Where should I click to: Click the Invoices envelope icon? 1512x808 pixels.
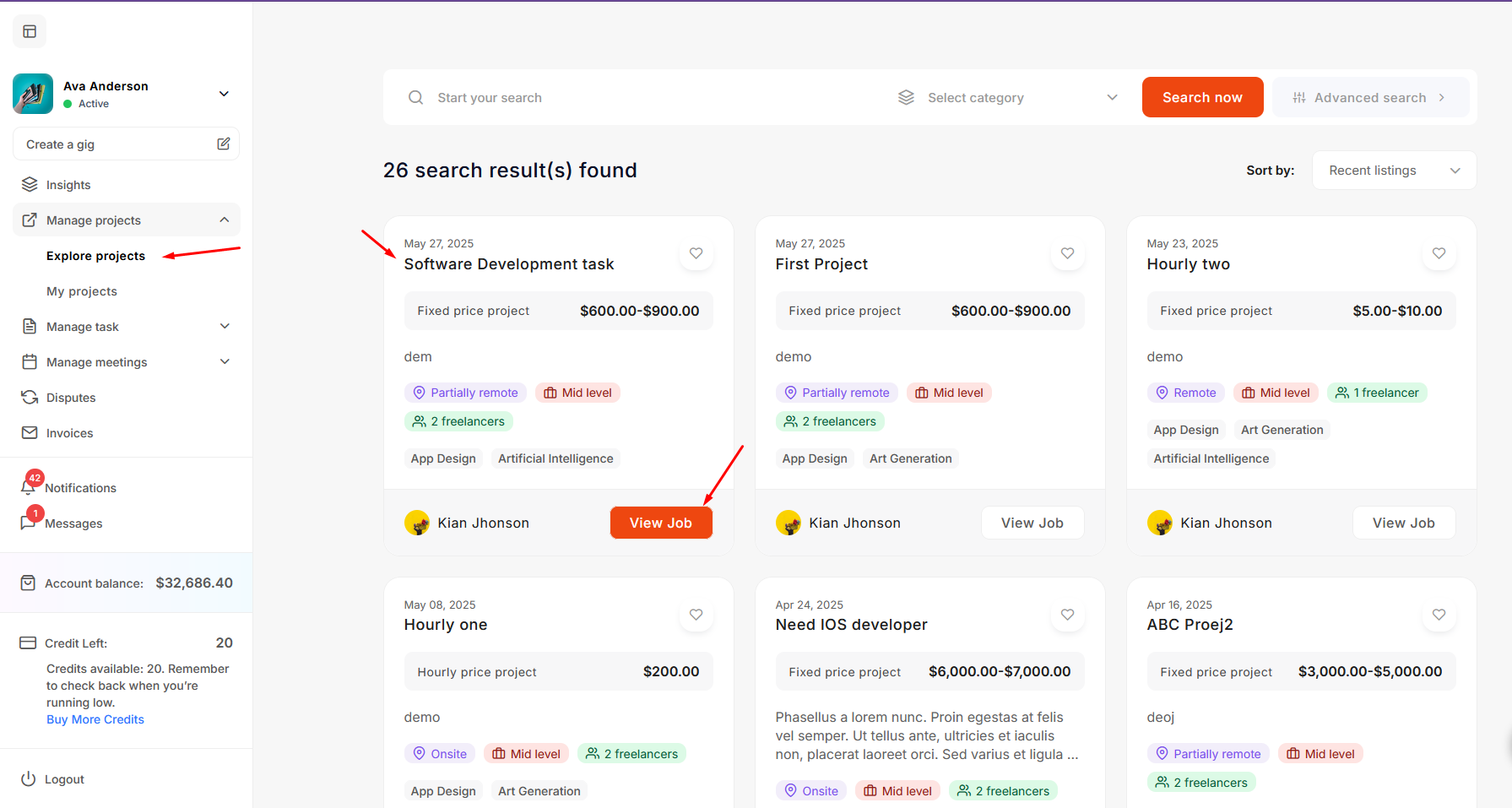tap(30, 433)
